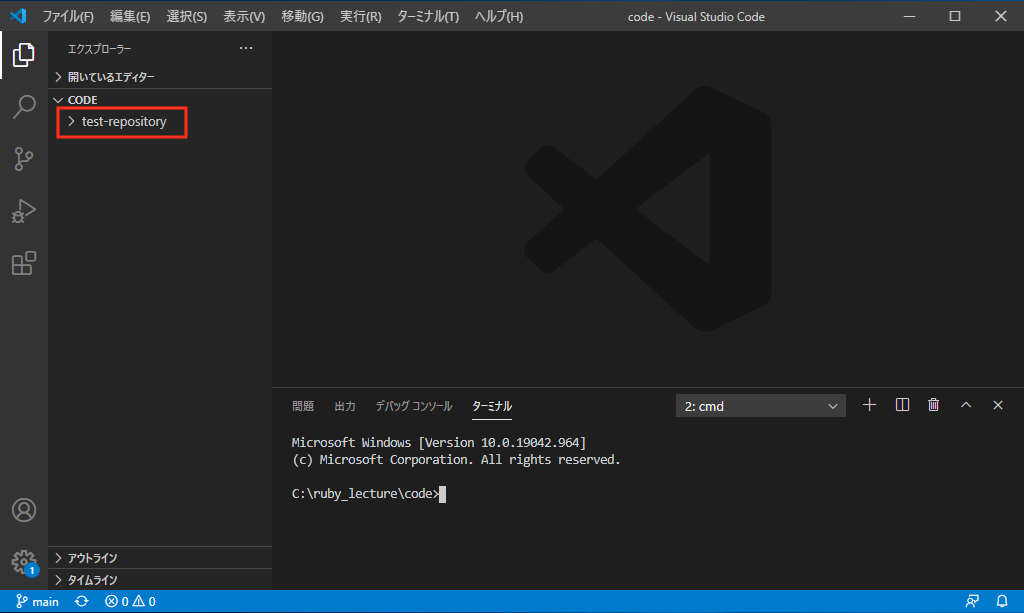Screen dimensions: 1024x613
Task: Minimize the VS Code window
Action: [x=909, y=16]
